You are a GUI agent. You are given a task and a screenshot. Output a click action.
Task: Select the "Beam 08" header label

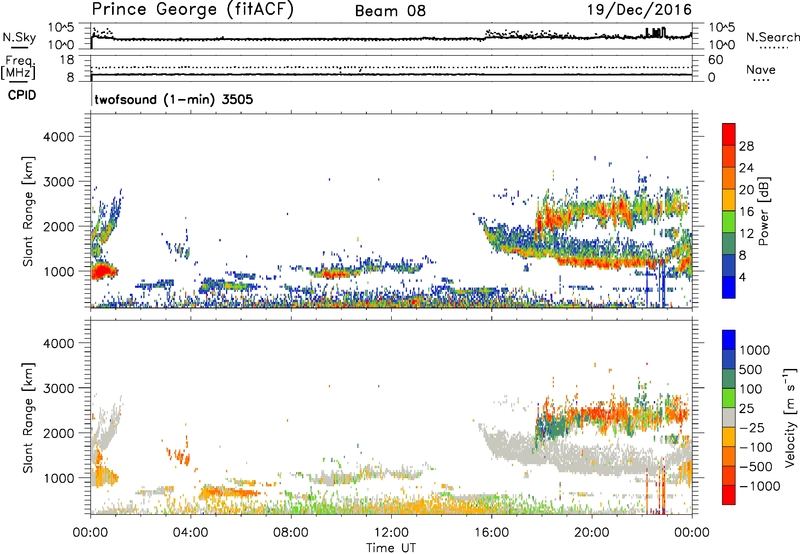(390, 11)
